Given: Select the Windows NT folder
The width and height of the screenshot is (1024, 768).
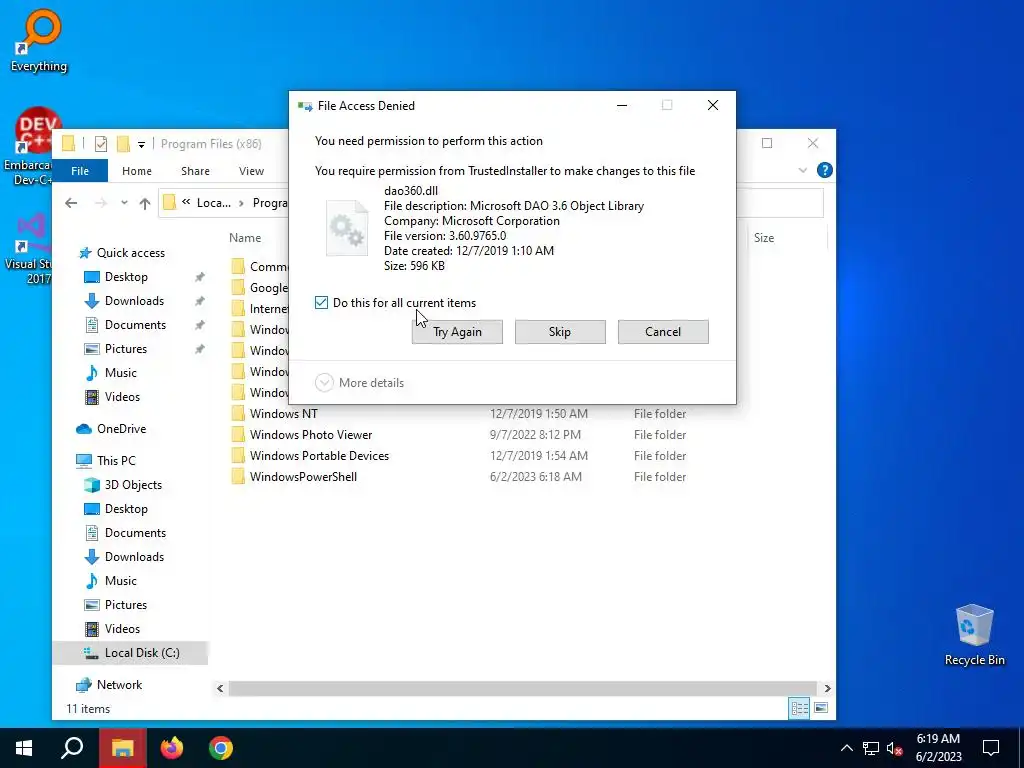Looking at the screenshot, I should pos(283,413).
